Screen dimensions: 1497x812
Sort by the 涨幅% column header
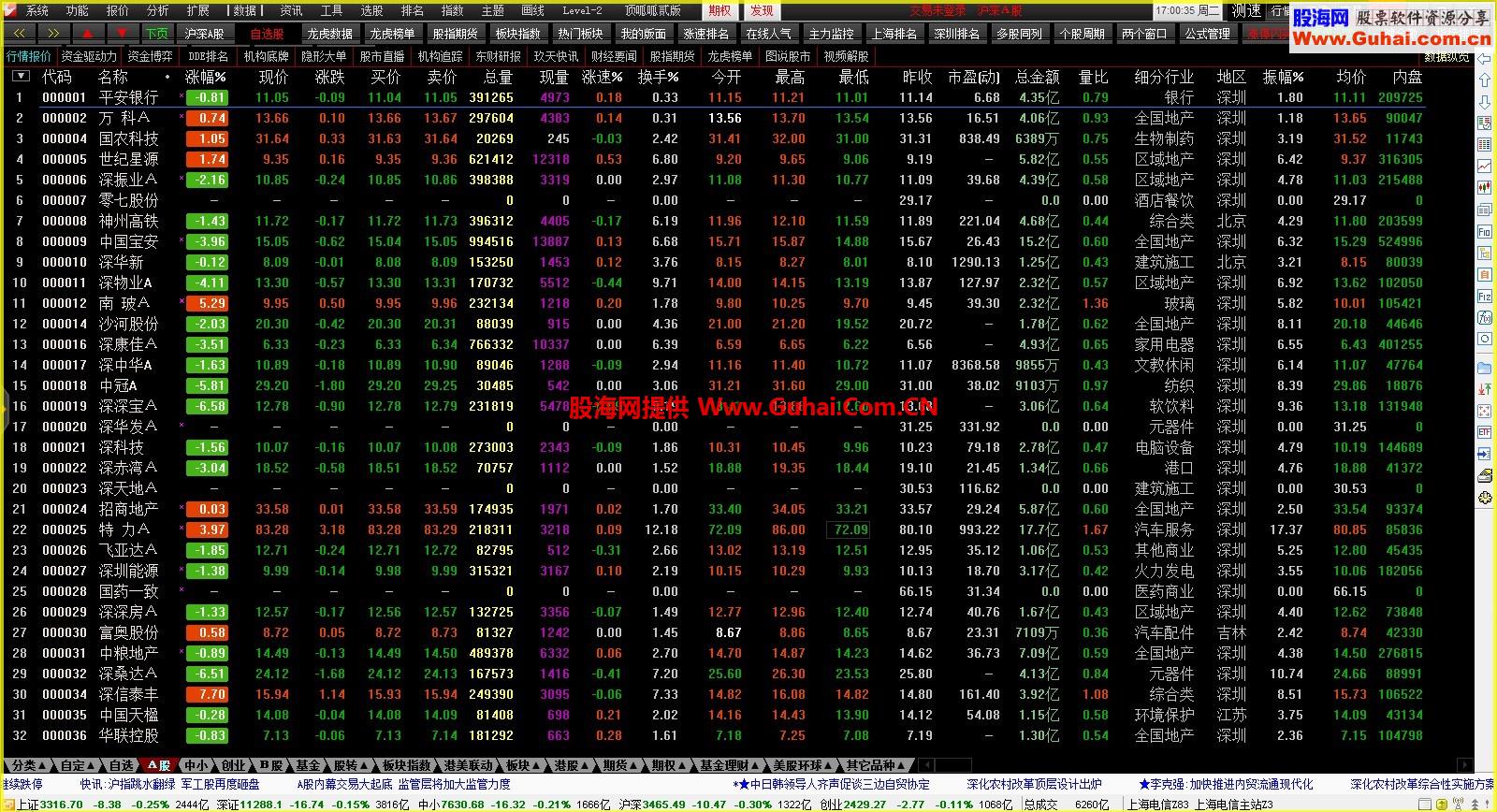click(x=206, y=77)
